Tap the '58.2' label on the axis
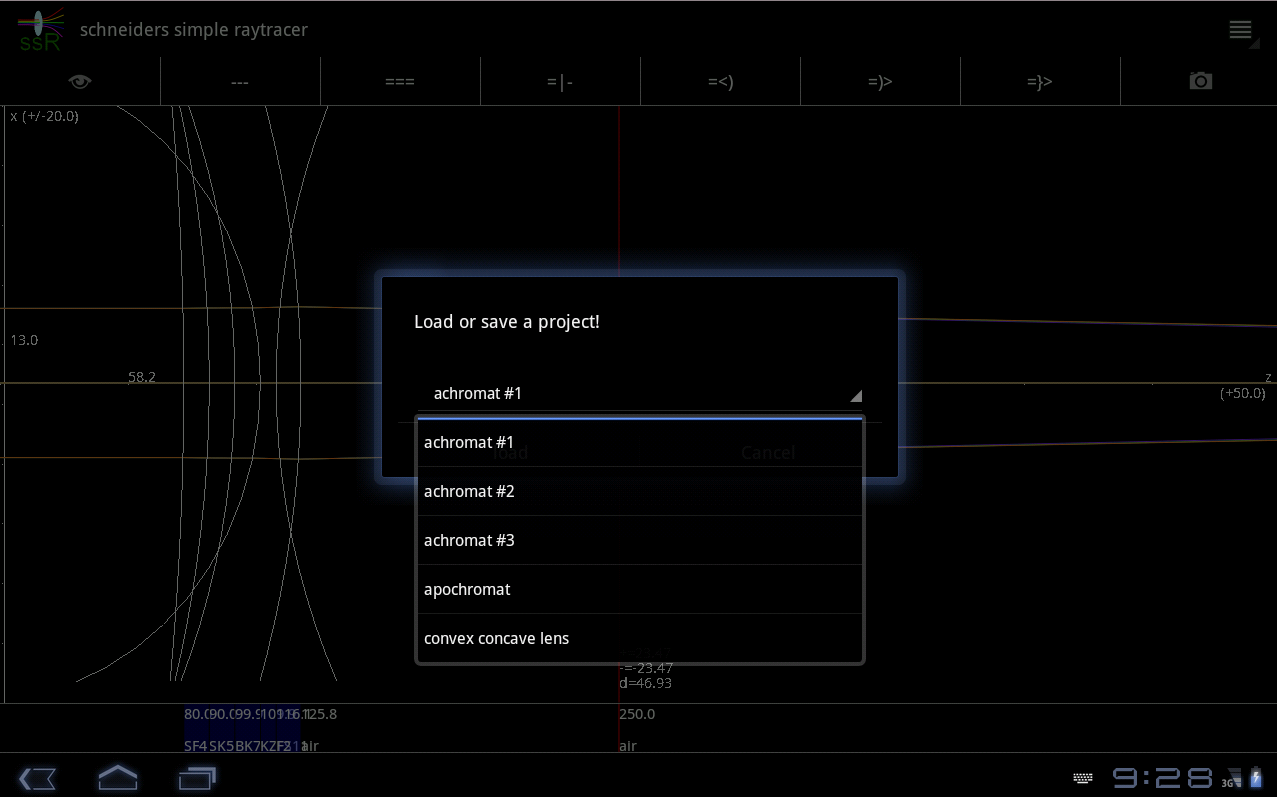 (142, 377)
